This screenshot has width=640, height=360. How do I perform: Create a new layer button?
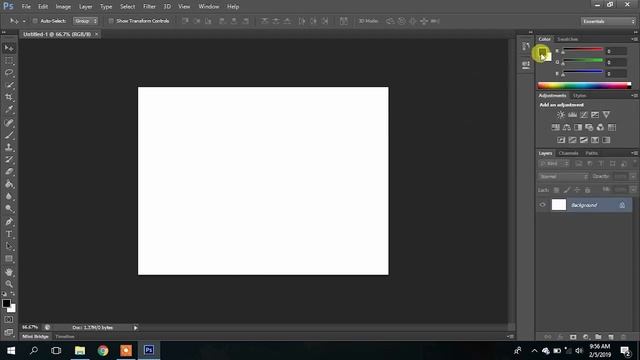[611, 337]
